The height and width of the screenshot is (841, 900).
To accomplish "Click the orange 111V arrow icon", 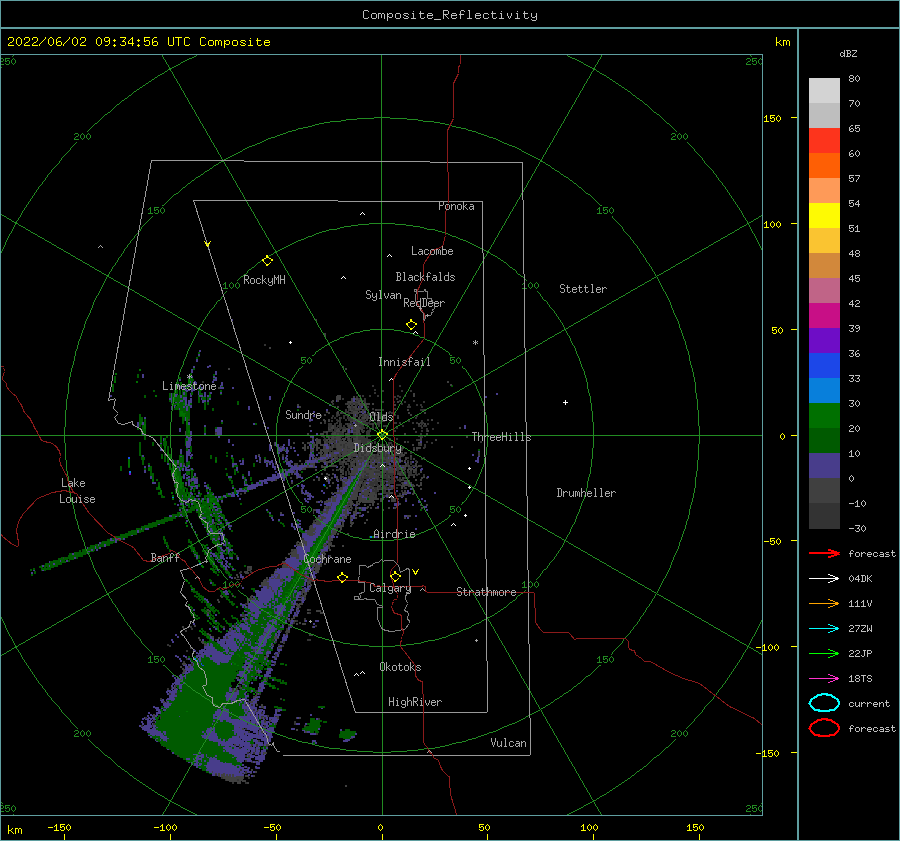I will coord(824,603).
